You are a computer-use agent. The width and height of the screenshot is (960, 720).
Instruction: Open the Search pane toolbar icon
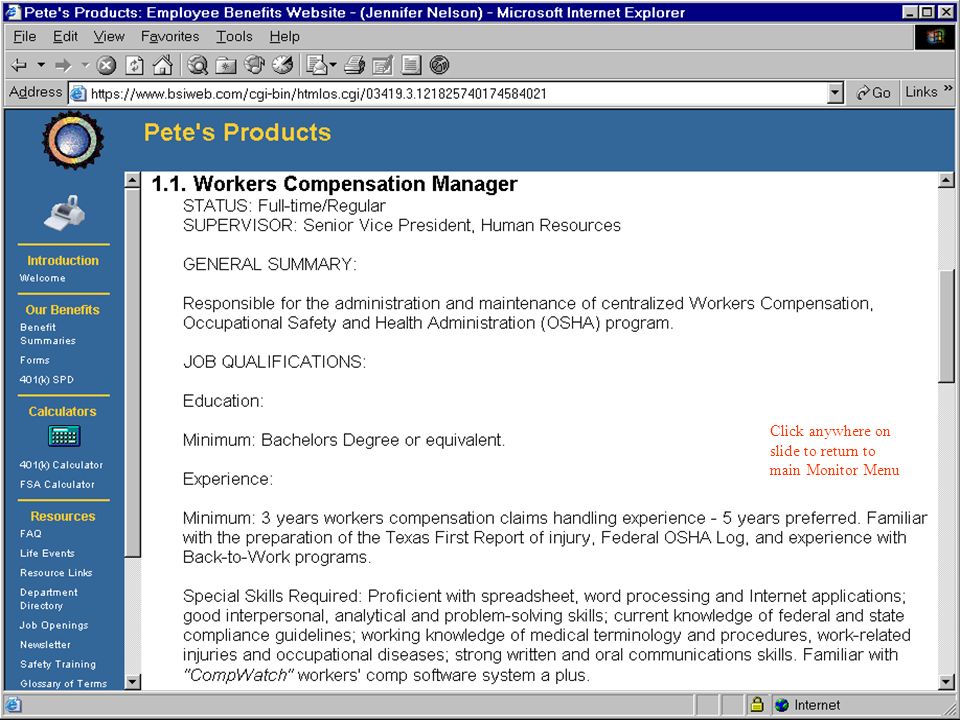(197, 65)
